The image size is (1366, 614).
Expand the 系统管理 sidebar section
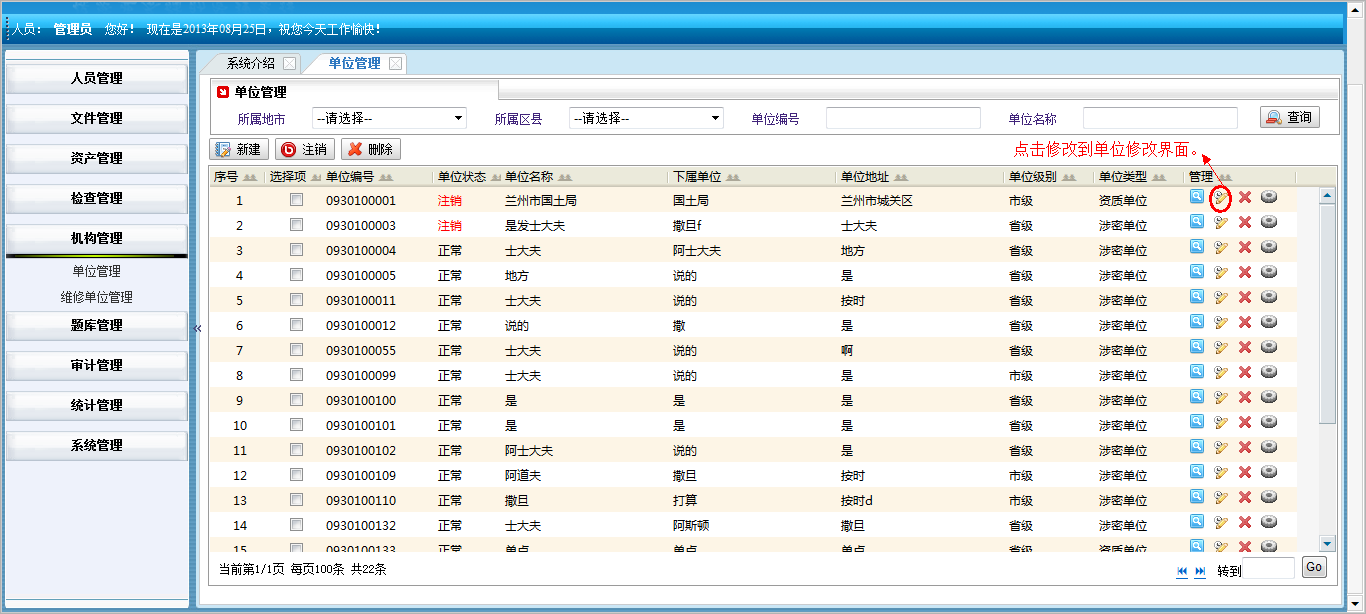[x=97, y=445]
